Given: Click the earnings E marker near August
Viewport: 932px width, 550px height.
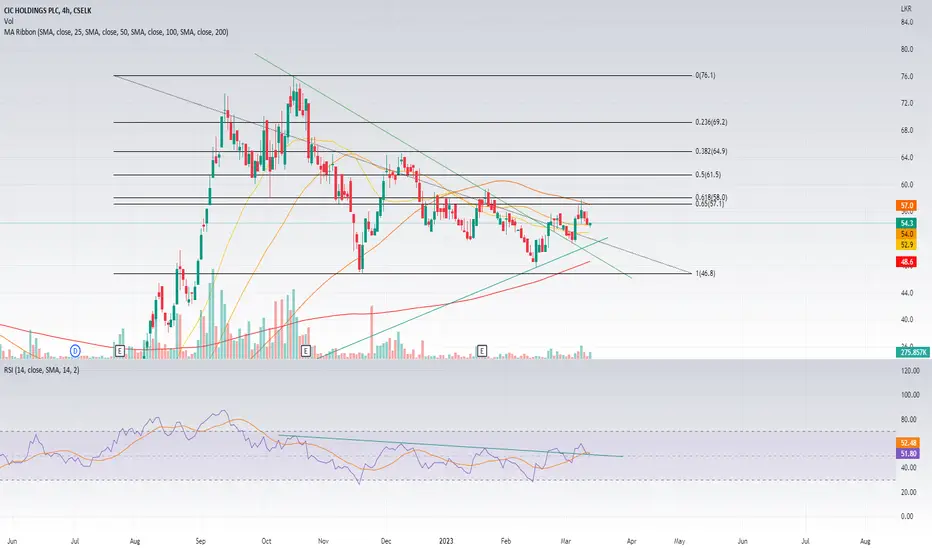Looking at the screenshot, I should click(119, 351).
